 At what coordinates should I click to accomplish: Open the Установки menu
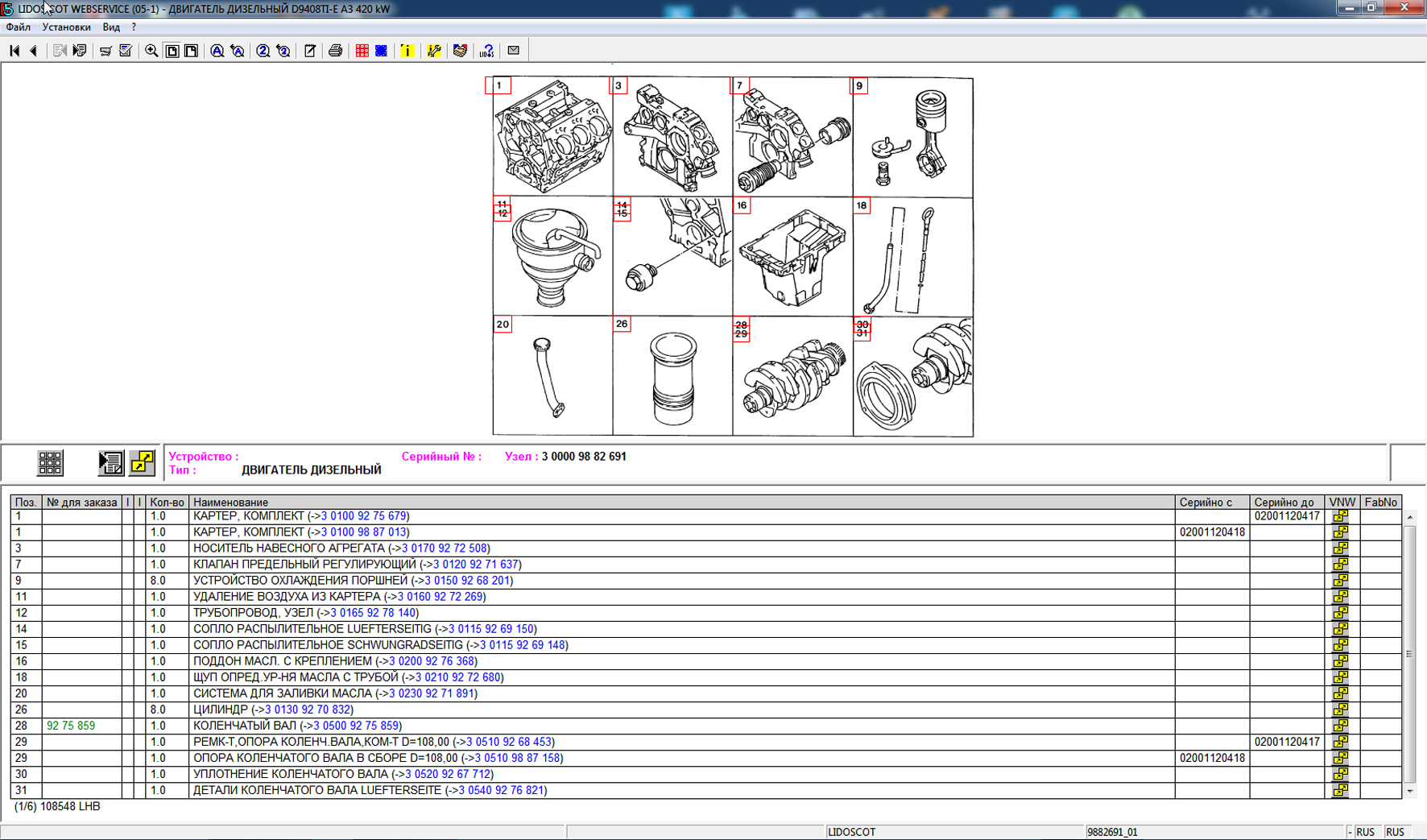tap(66, 27)
